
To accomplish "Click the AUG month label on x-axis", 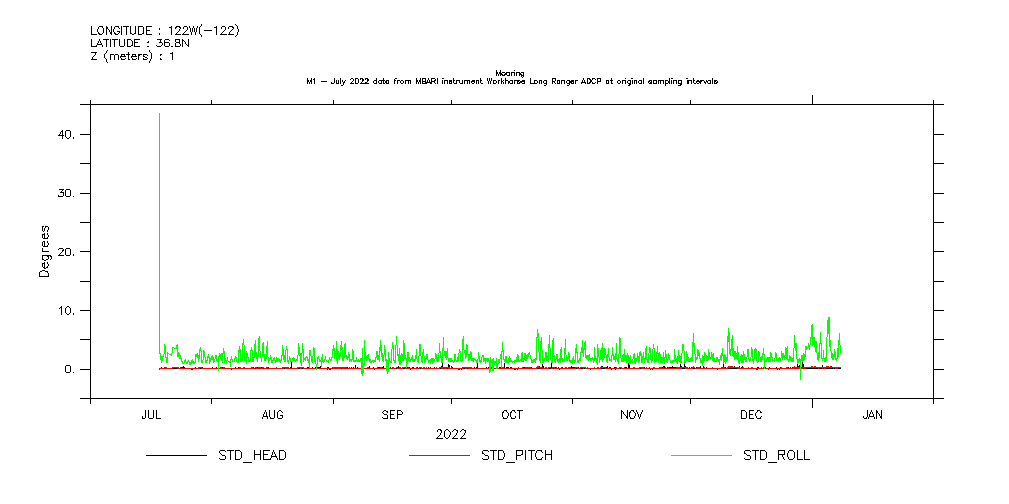I will [x=272, y=415].
